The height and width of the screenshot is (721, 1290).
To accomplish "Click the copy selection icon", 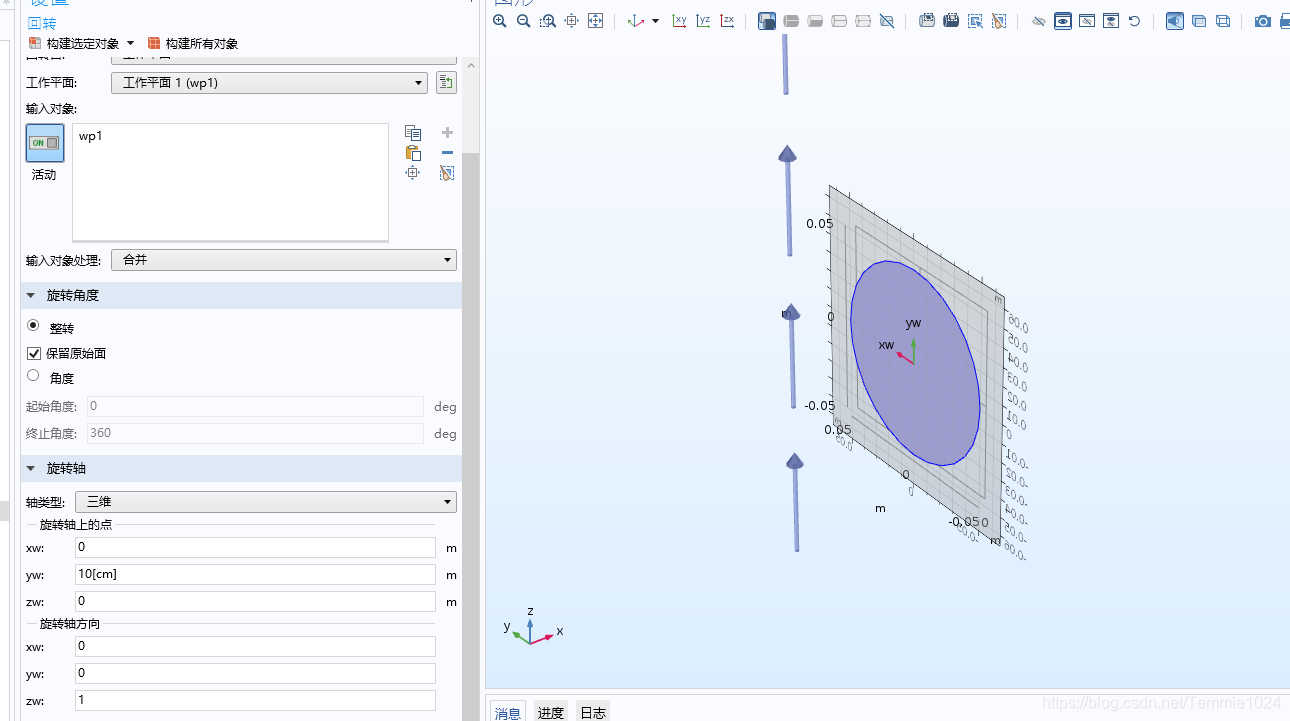I will coord(413,133).
